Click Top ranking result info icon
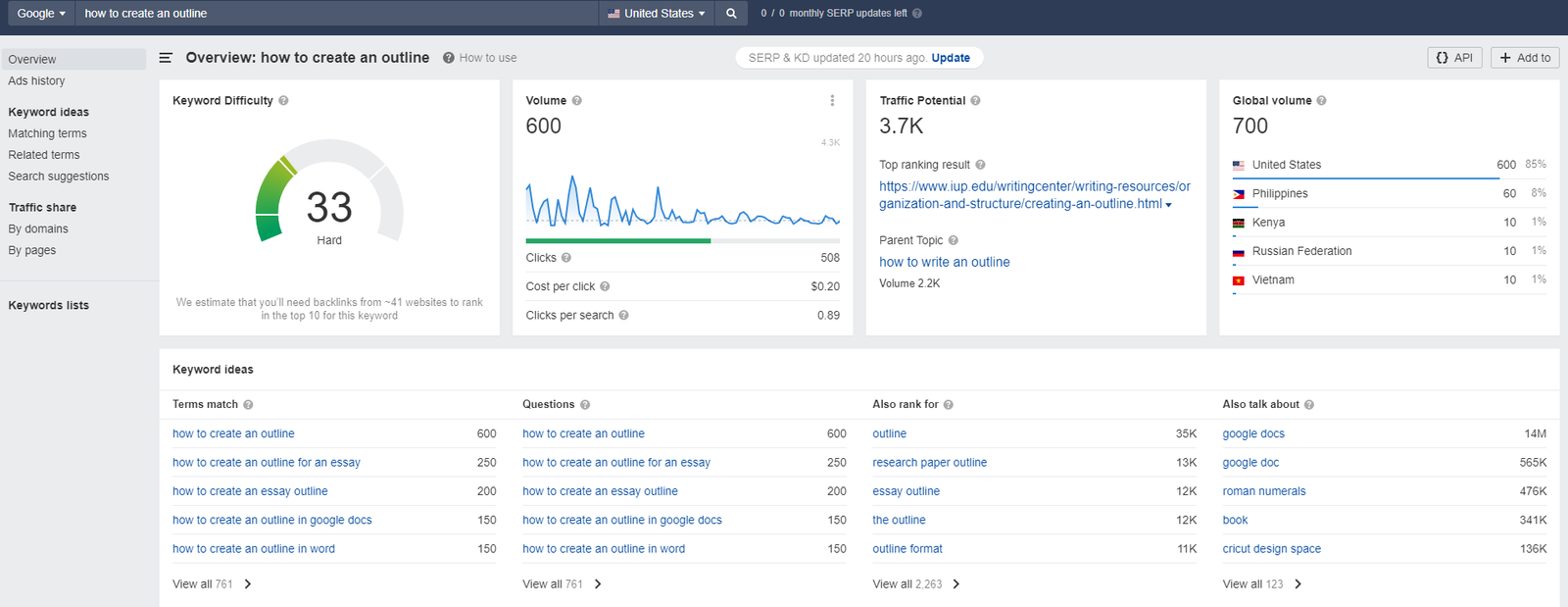This screenshot has width=1568, height=607. [980, 165]
